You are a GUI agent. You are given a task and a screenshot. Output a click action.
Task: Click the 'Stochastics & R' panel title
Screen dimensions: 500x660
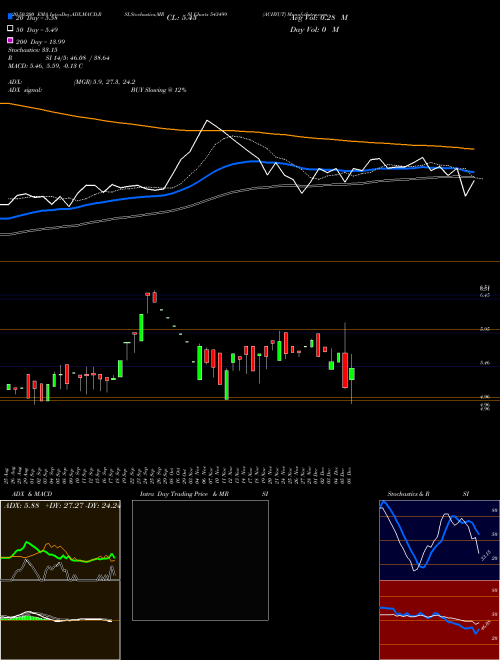pos(409,494)
